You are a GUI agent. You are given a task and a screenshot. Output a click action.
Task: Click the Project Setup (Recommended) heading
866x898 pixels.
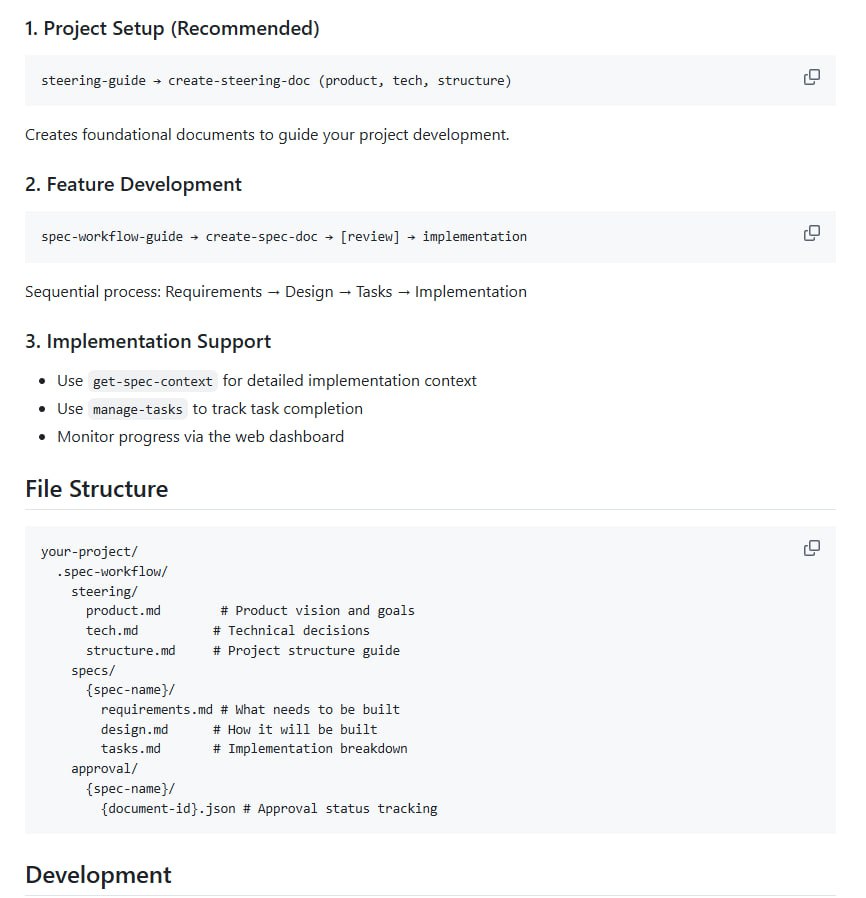(x=172, y=29)
